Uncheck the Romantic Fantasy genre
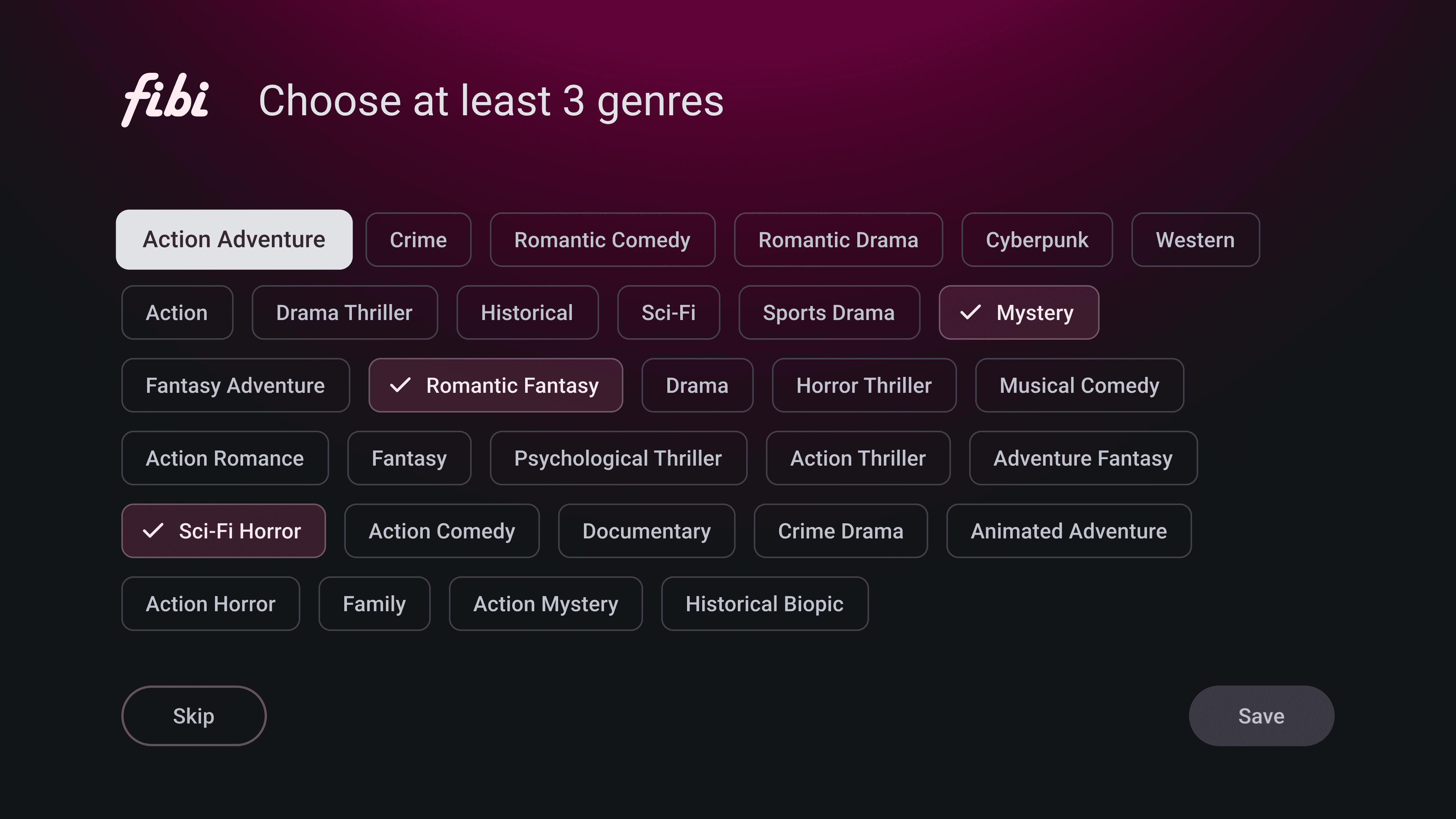1456x819 pixels. pyautogui.click(x=496, y=386)
